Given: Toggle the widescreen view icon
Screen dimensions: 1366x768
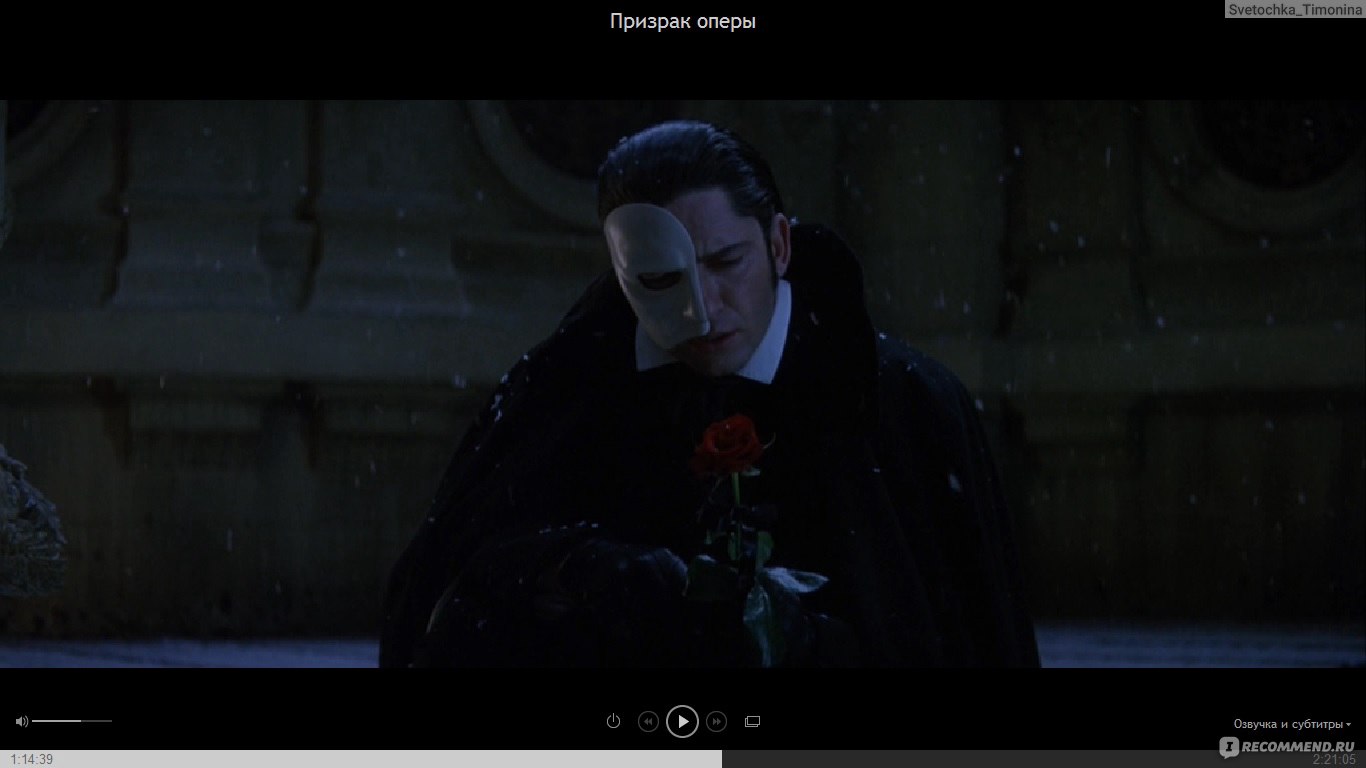Looking at the screenshot, I should point(753,721).
